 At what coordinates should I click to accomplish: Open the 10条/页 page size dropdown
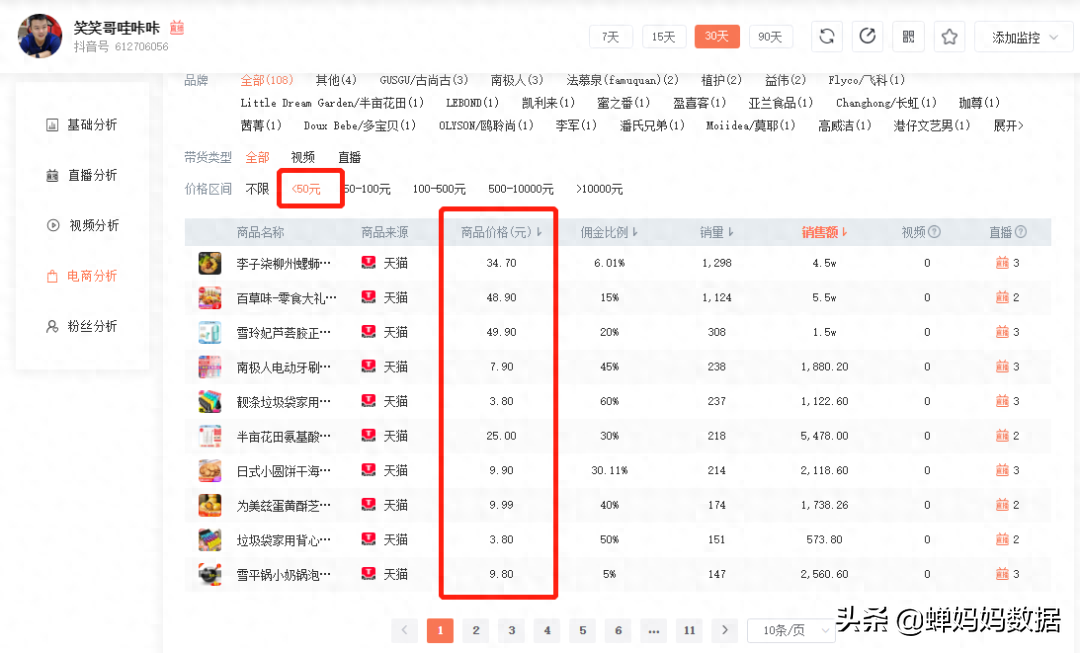[x=793, y=630]
